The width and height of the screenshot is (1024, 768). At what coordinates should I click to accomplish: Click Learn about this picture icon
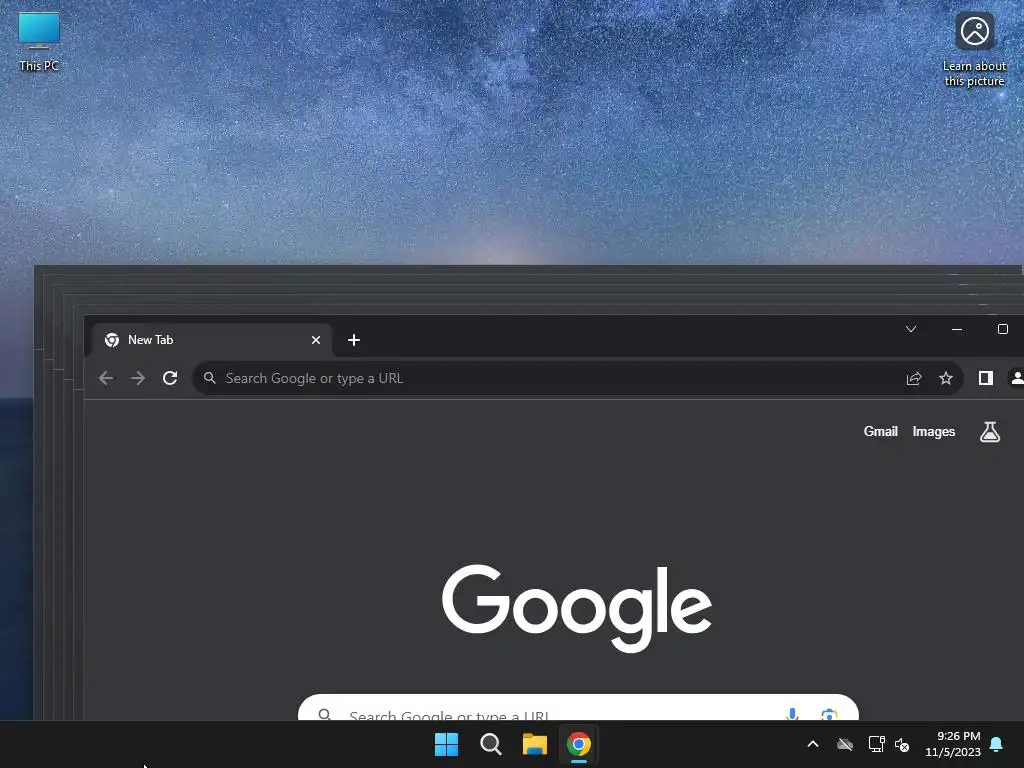[974, 49]
